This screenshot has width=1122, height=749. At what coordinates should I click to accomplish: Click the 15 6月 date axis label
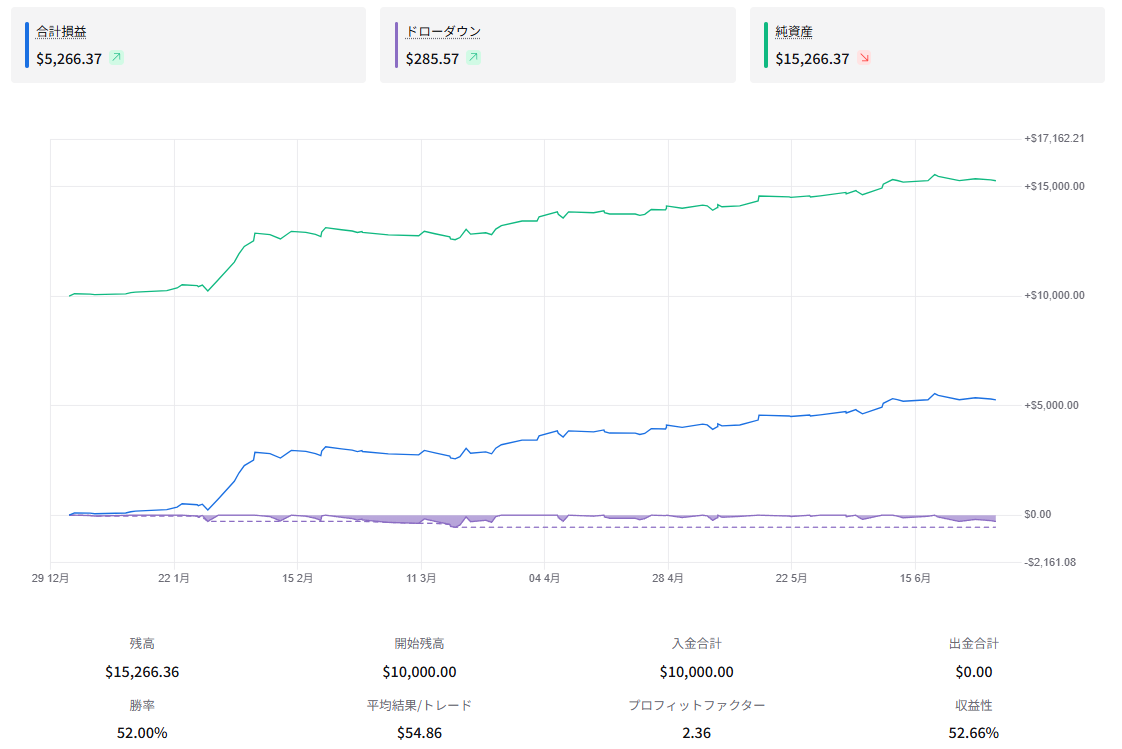(x=915, y=578)
